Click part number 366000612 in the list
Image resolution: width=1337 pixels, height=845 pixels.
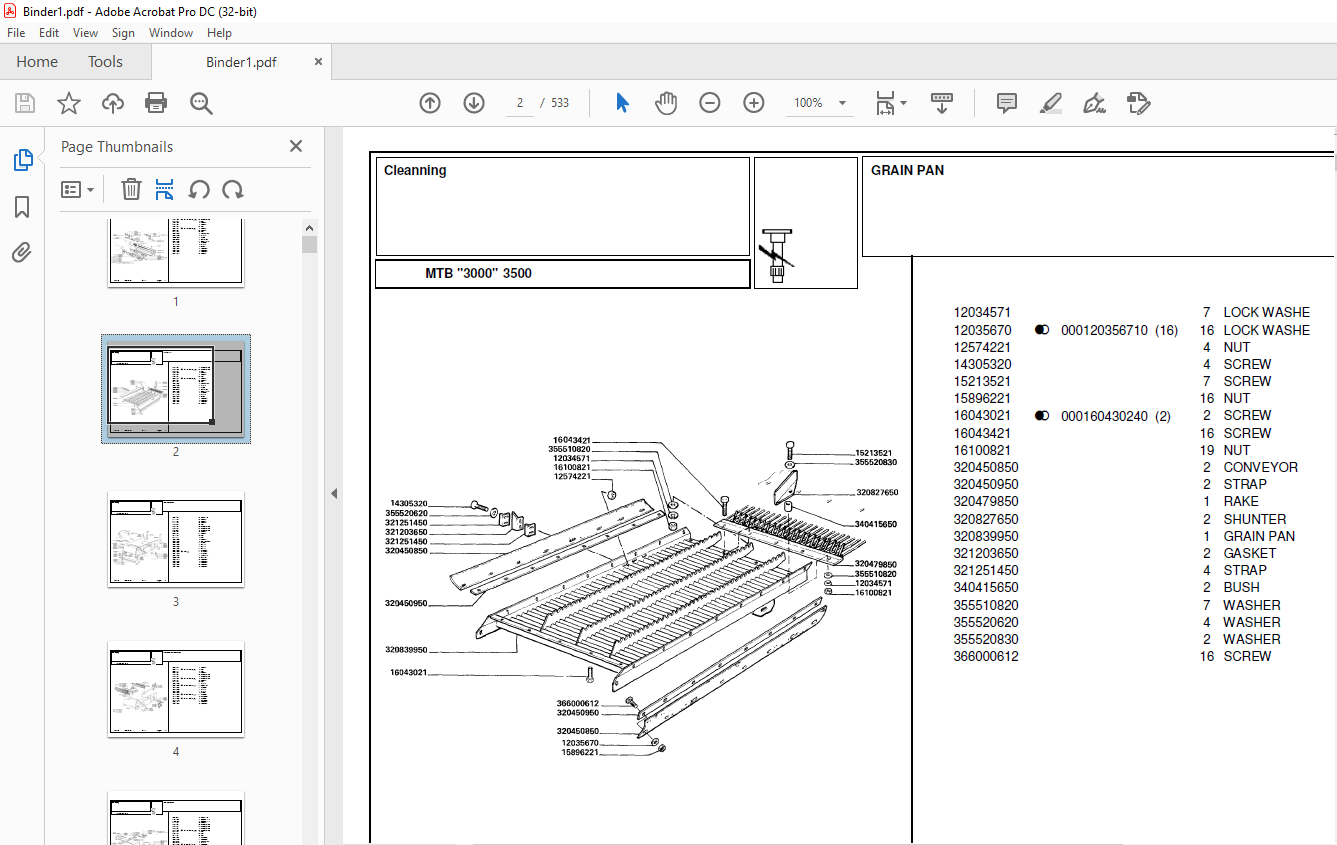(x=986, y=657)
